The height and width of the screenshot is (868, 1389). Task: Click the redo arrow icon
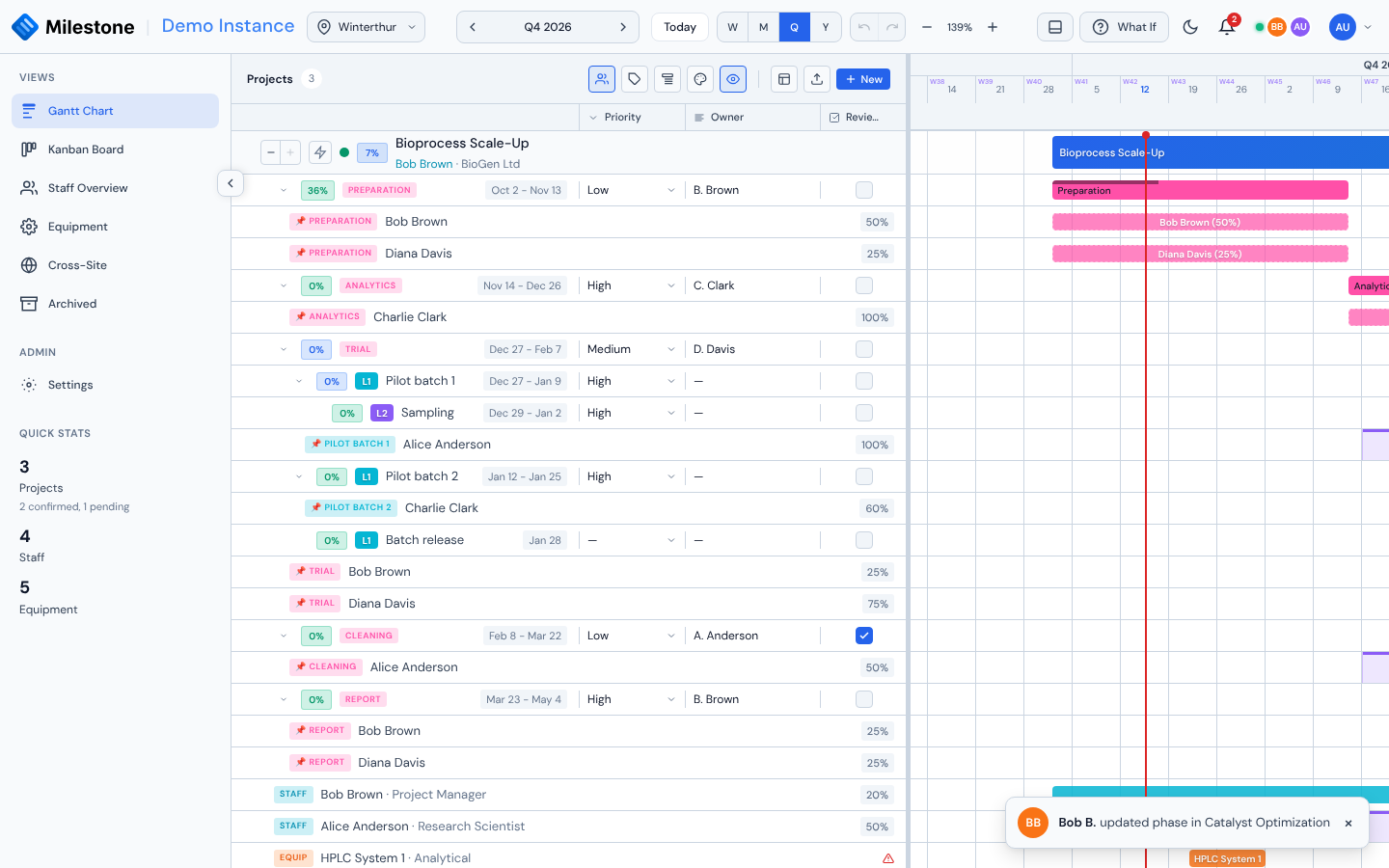[892, 27]
